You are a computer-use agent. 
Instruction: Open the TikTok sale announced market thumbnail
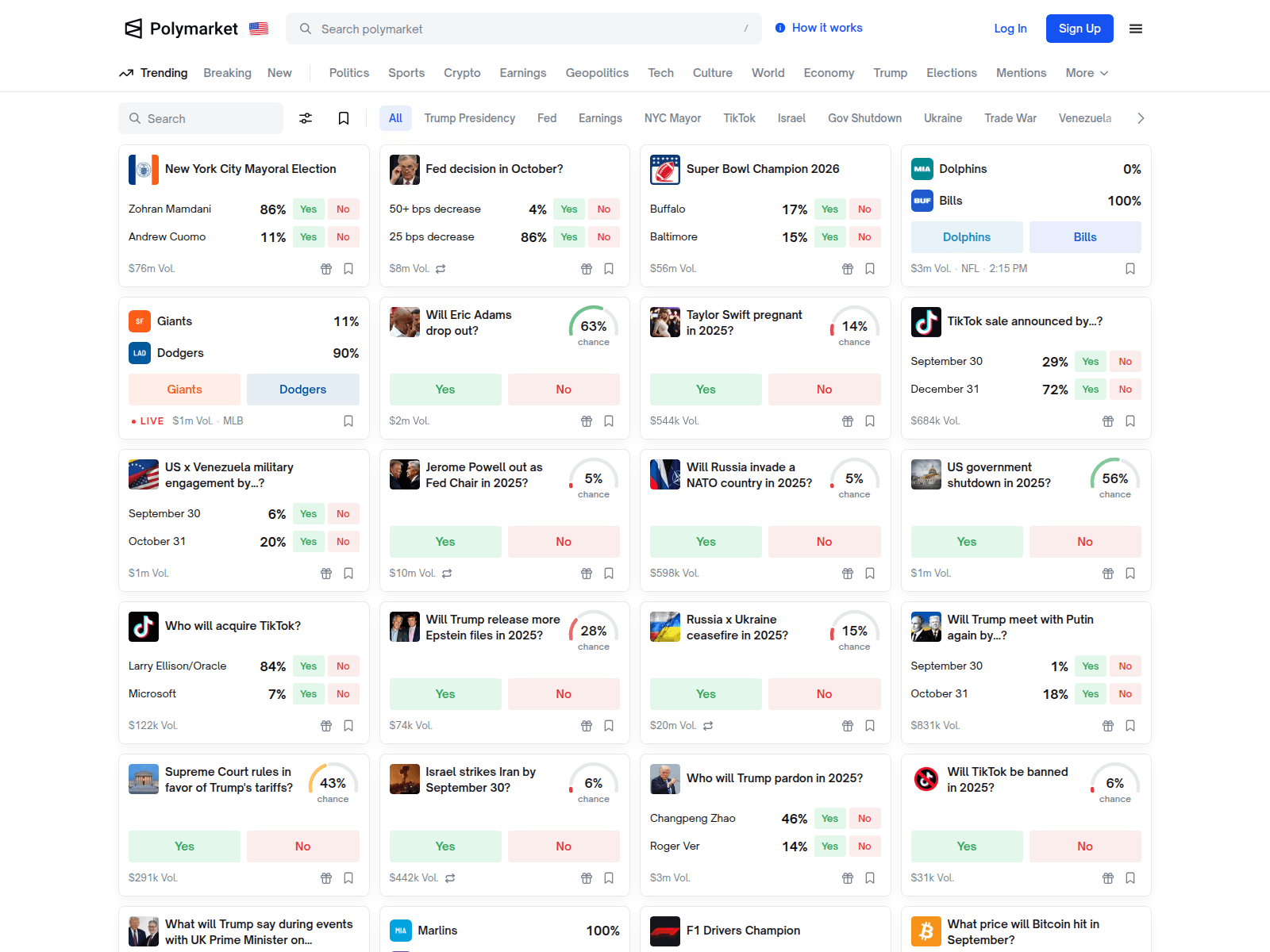[x=926, y=322]
